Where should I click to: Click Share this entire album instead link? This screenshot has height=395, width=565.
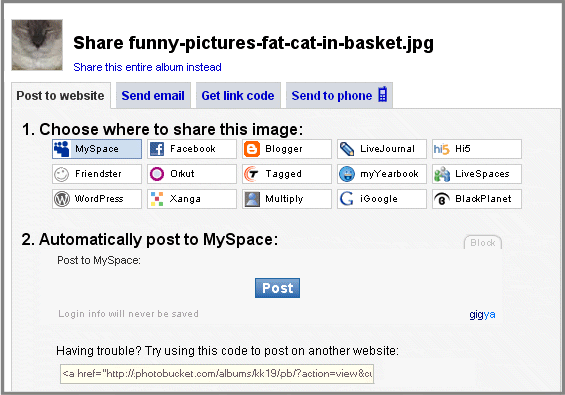click(x=147, y=67)
